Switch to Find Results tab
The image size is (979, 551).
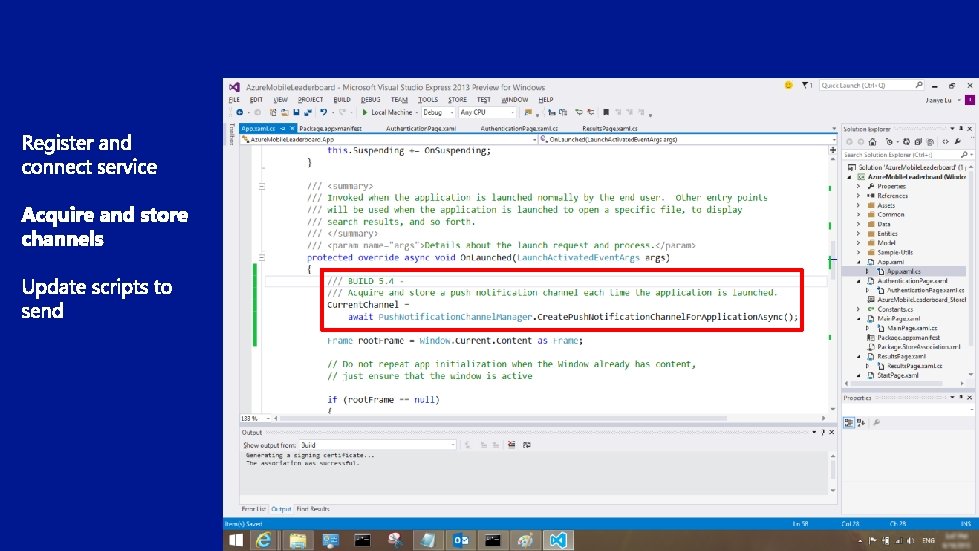[313, 509]
